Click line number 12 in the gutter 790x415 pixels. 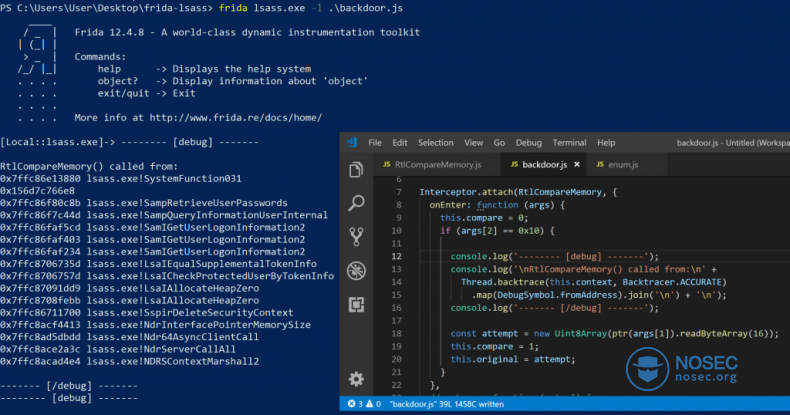(397, 256)
